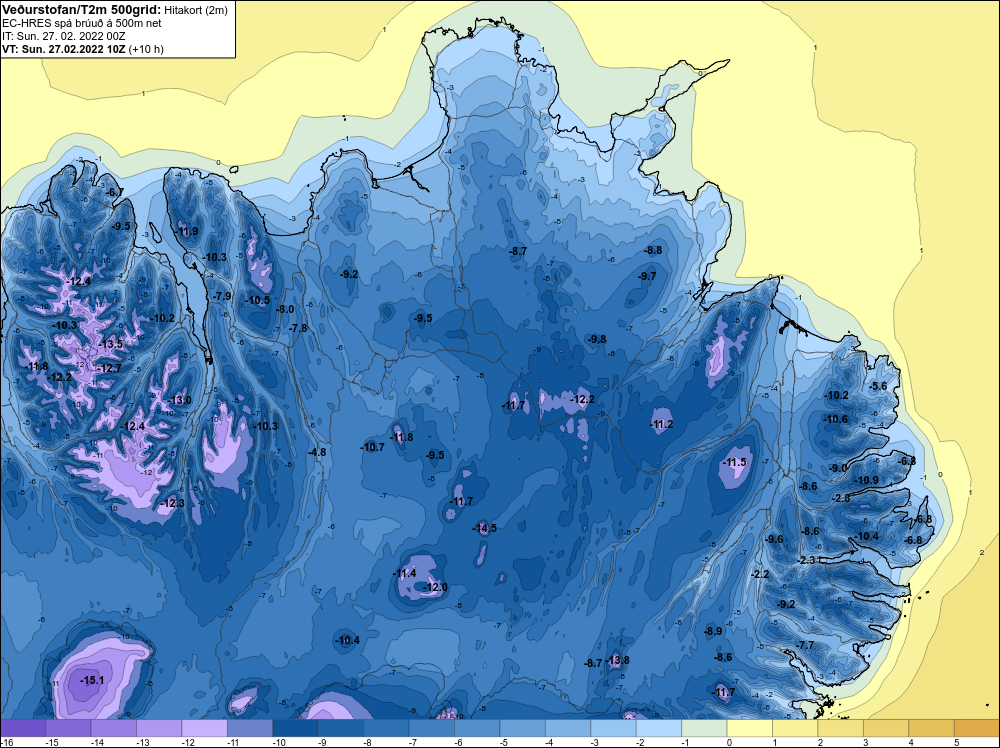
Task: Click the -9.6 temperature value
Action: 774,539
